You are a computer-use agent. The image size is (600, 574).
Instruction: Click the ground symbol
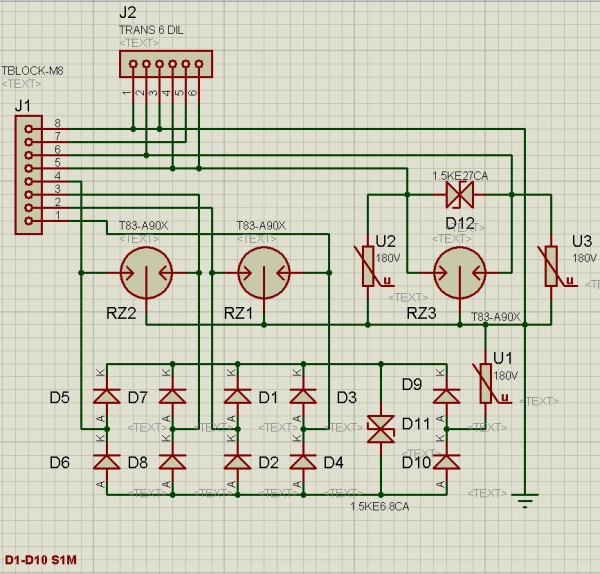tap(525, 499)
